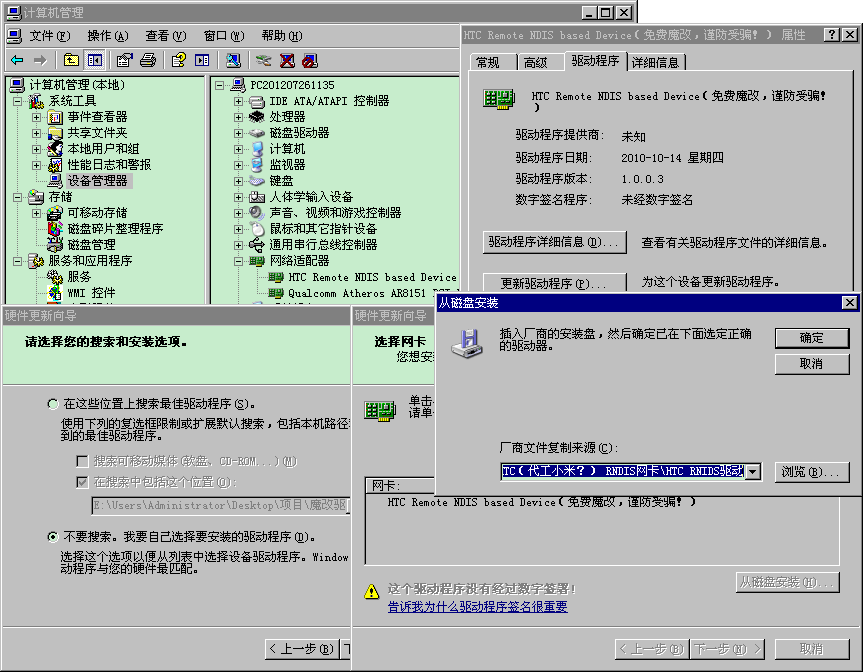This screenshot has height=672, width=863.
Task: Expand the IDE ATA/ATAPI controllers node
Action: click(238, 101)
